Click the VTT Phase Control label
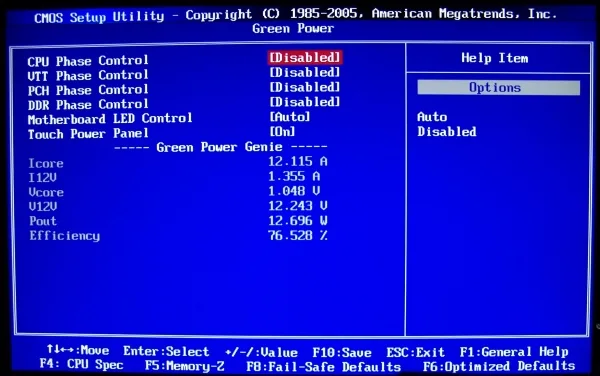The image size is (600, 376). tap(88, 75)
